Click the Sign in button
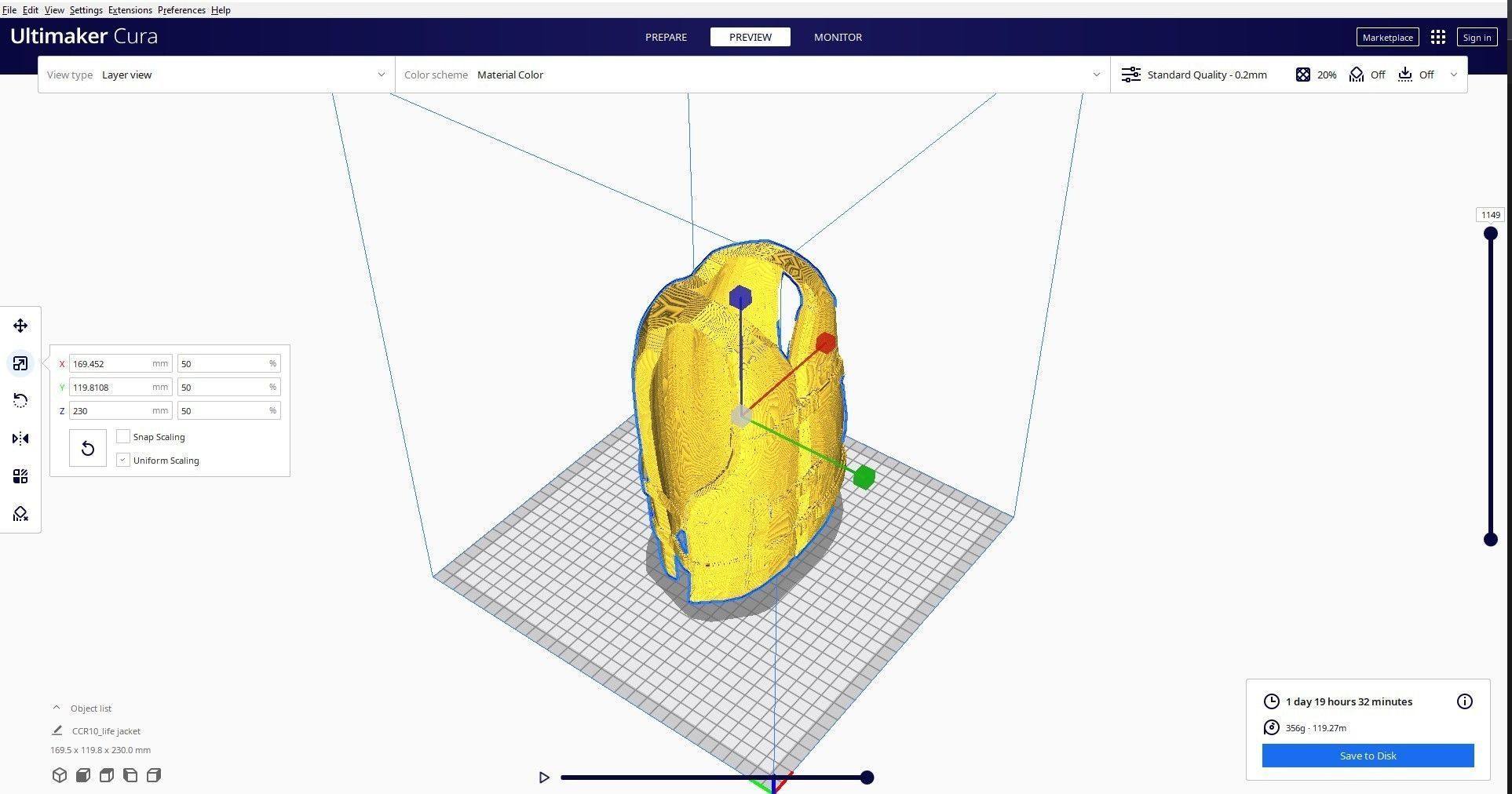This screenshot has width=1512, height=794. (1477, 37)
